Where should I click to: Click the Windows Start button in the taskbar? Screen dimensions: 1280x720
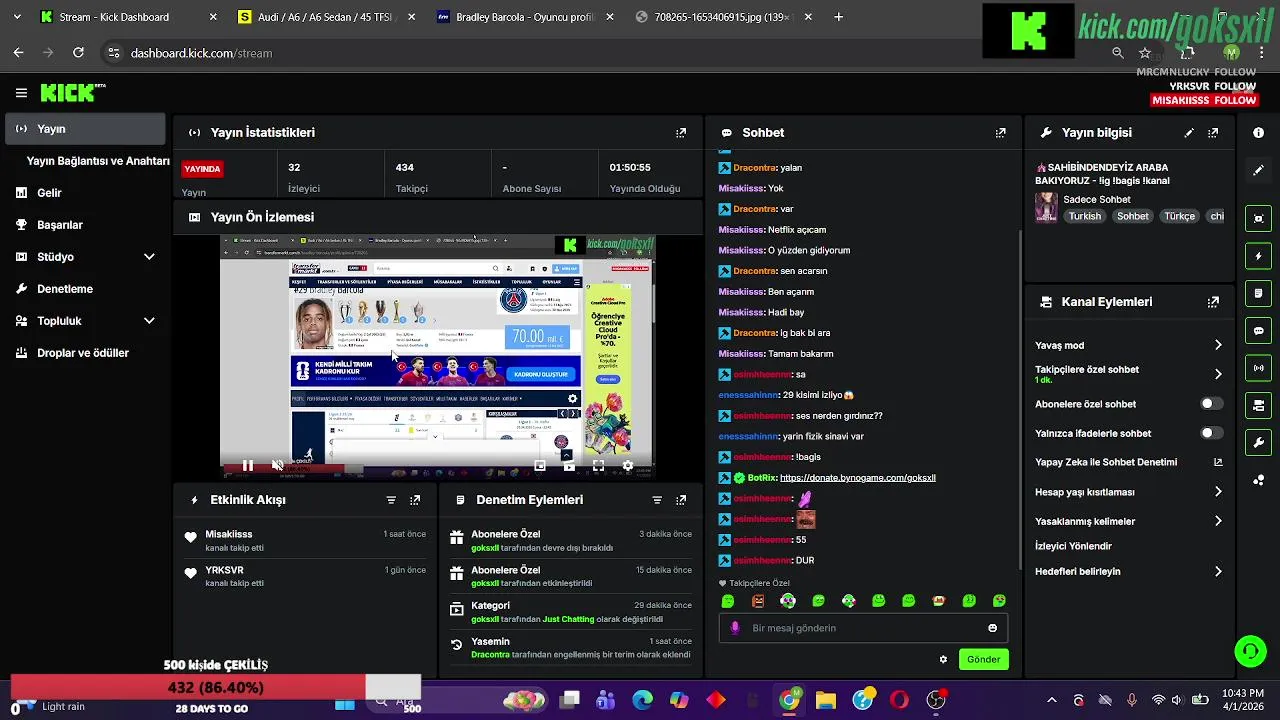[345, 703]
